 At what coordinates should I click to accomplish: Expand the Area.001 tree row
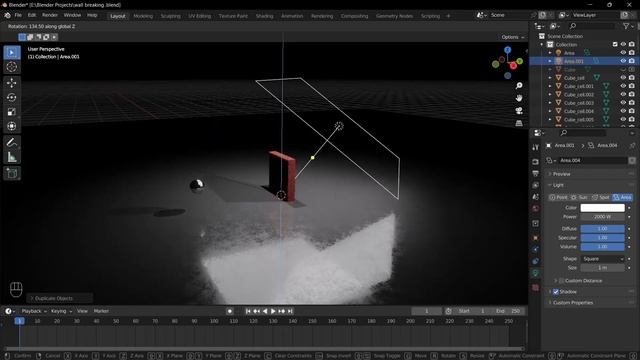550,61
